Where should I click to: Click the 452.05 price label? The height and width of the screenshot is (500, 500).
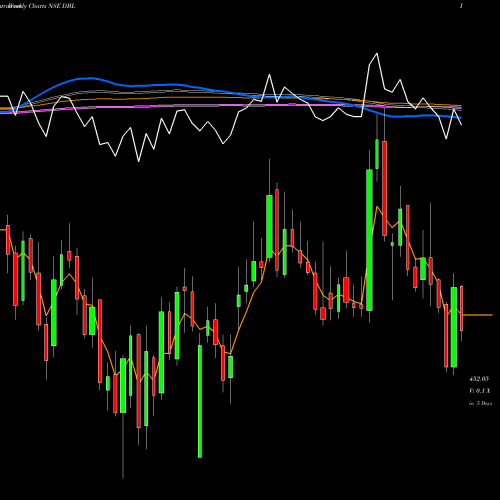479,379
